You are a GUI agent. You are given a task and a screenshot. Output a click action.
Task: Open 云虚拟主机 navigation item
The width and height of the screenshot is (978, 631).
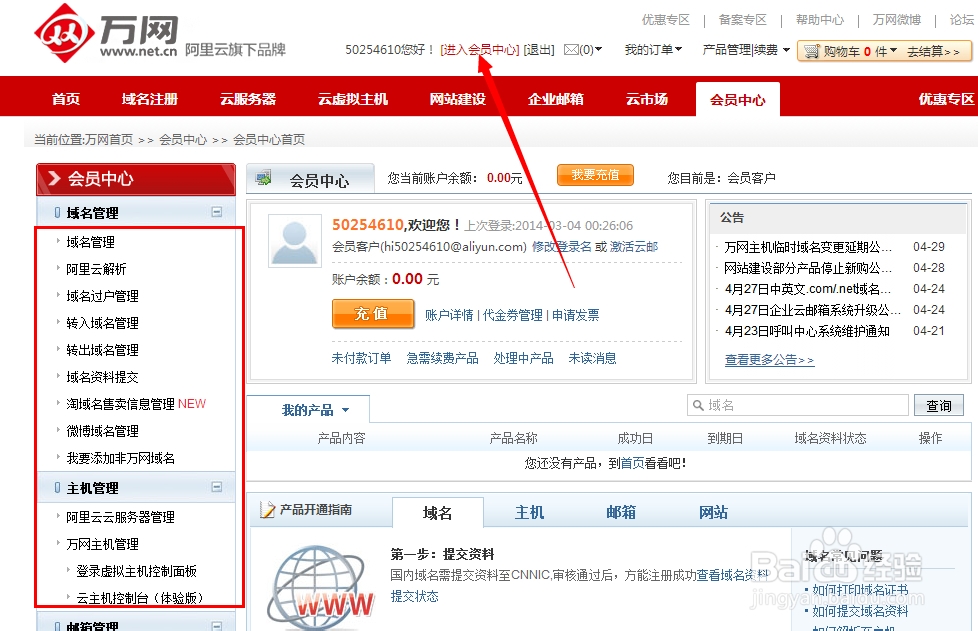pos(352,99)
